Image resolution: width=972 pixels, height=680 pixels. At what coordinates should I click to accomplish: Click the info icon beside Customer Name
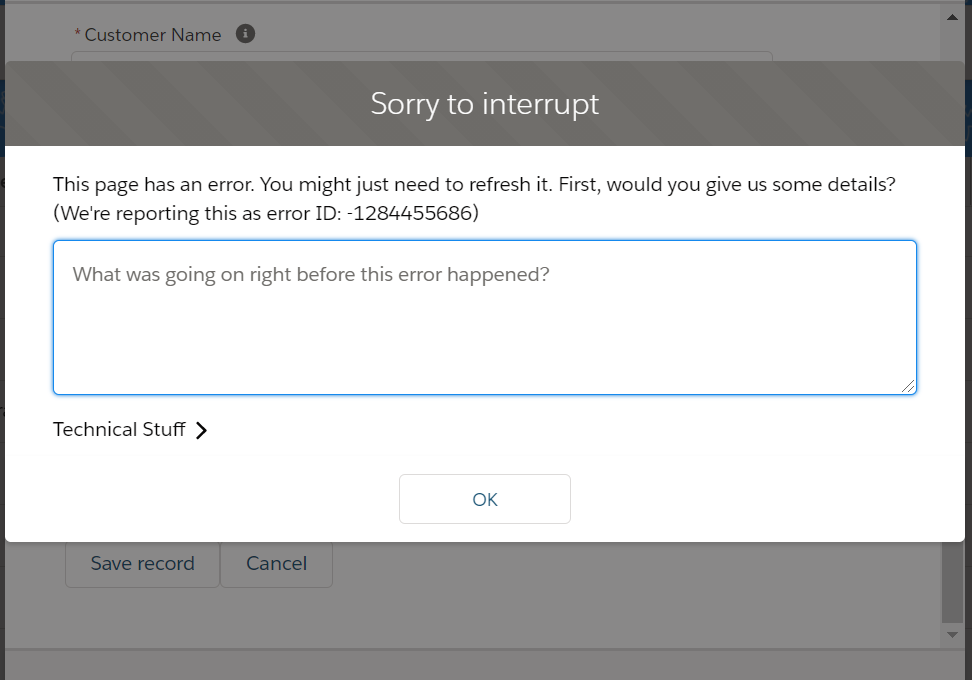coord(245,34)
